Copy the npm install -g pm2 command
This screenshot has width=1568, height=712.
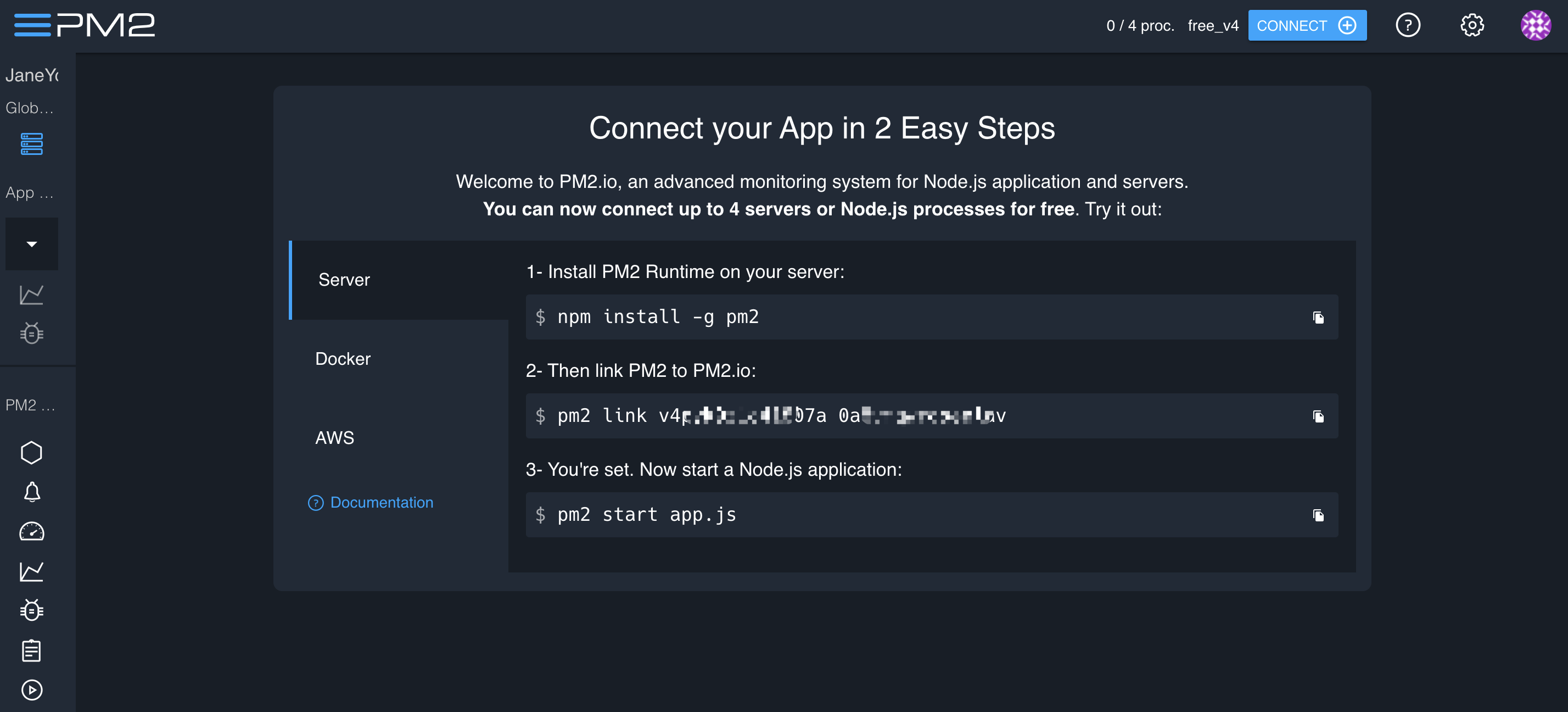pos(1318,318)
